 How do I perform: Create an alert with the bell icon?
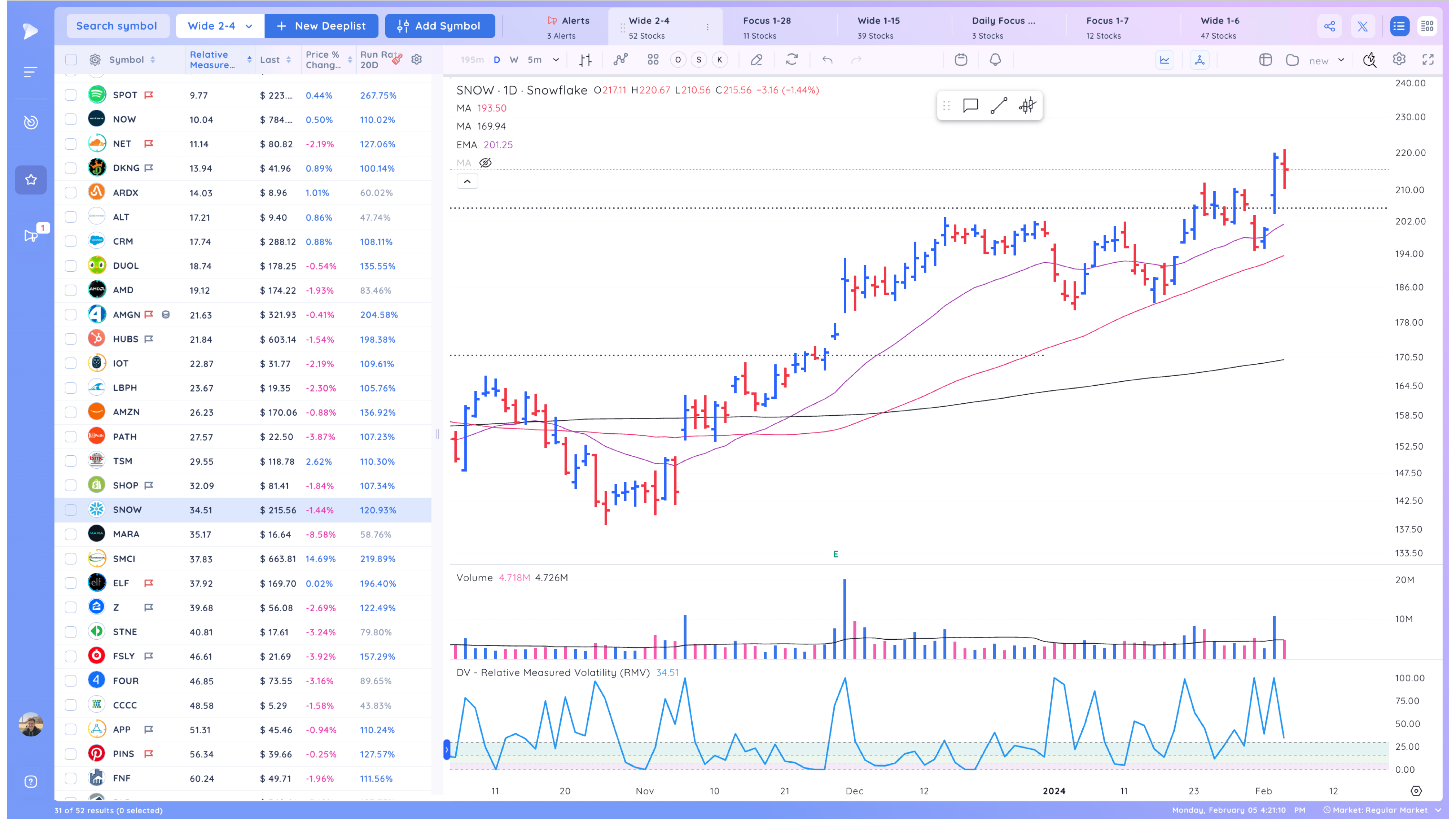coord(995,60)
